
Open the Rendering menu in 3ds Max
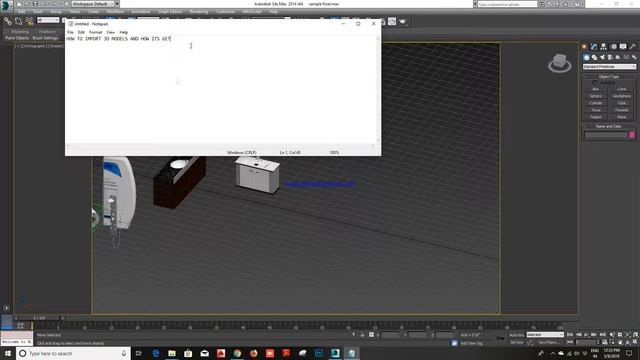198,12
